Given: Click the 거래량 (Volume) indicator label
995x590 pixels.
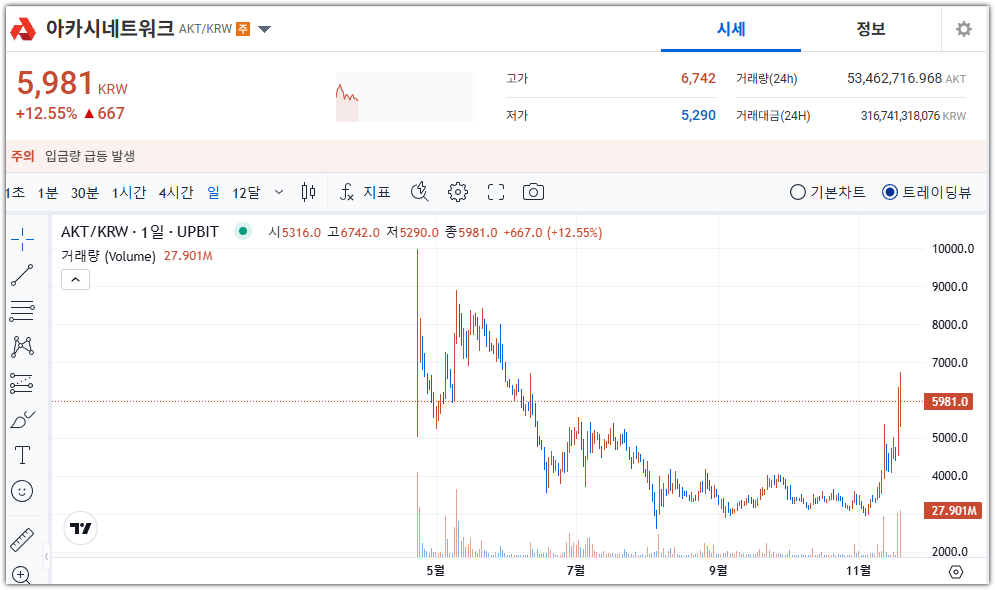Looking at the screenshot, I should [108, 256].
